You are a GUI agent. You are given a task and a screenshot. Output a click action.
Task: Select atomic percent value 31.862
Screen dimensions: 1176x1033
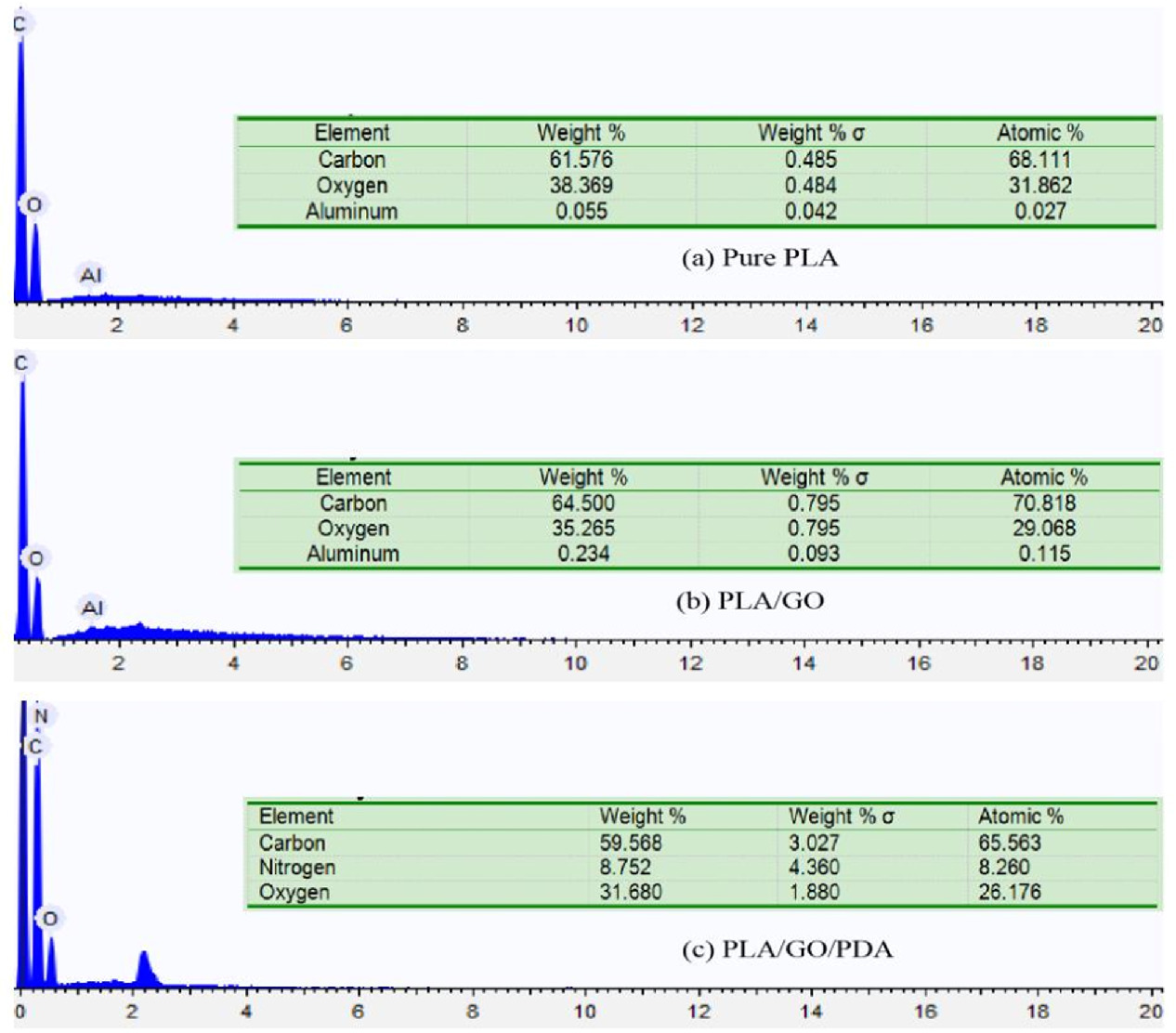click(1039, 185)
